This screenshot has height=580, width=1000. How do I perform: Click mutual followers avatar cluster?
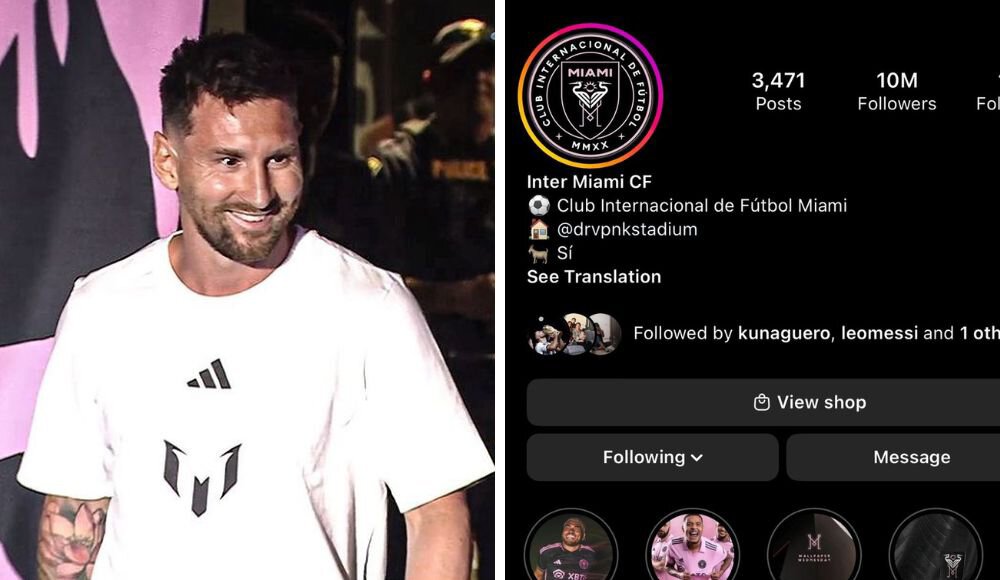575,334
